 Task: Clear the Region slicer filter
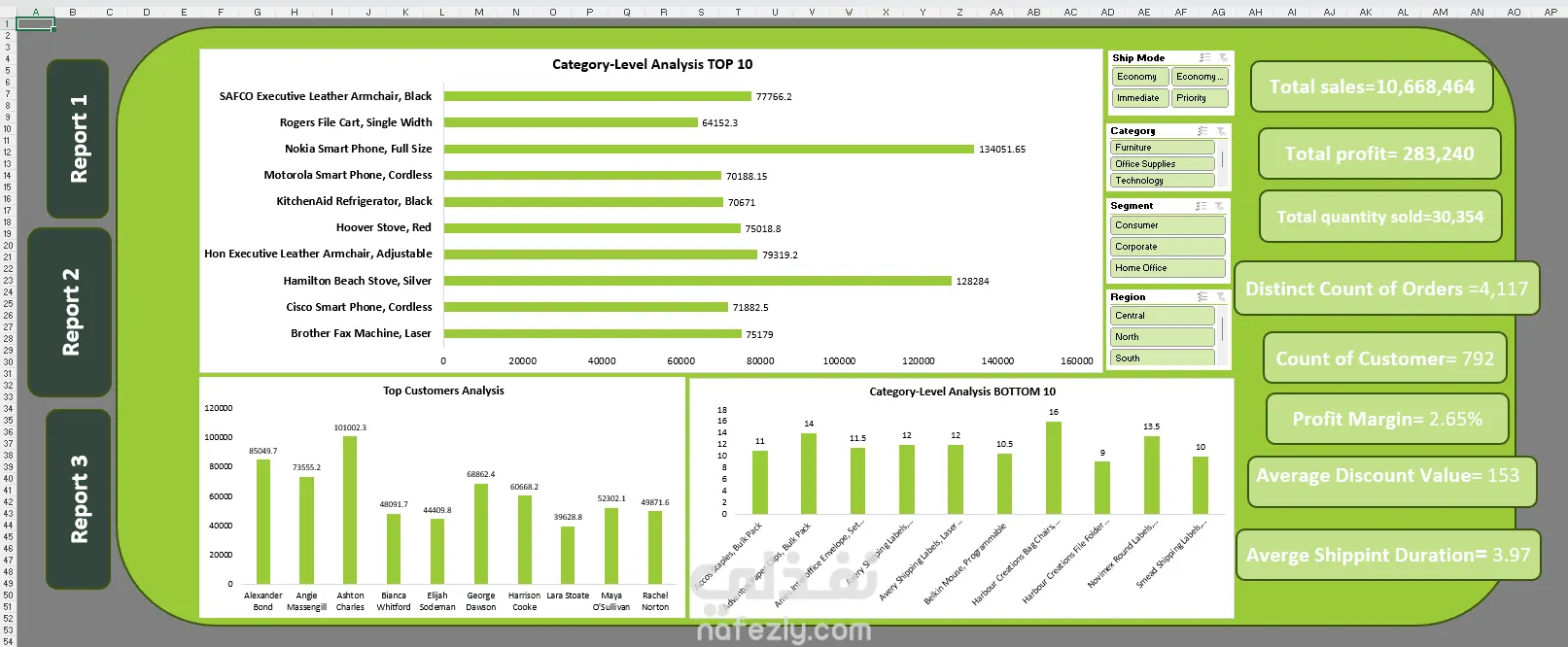point(1221,297)
